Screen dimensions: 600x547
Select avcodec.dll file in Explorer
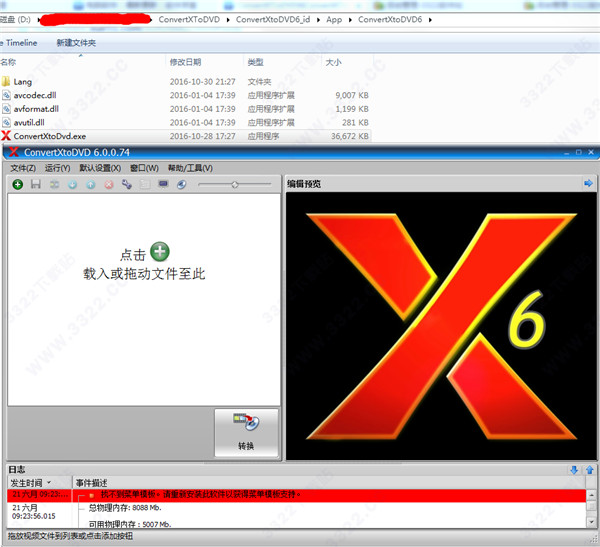coord(35,95)
